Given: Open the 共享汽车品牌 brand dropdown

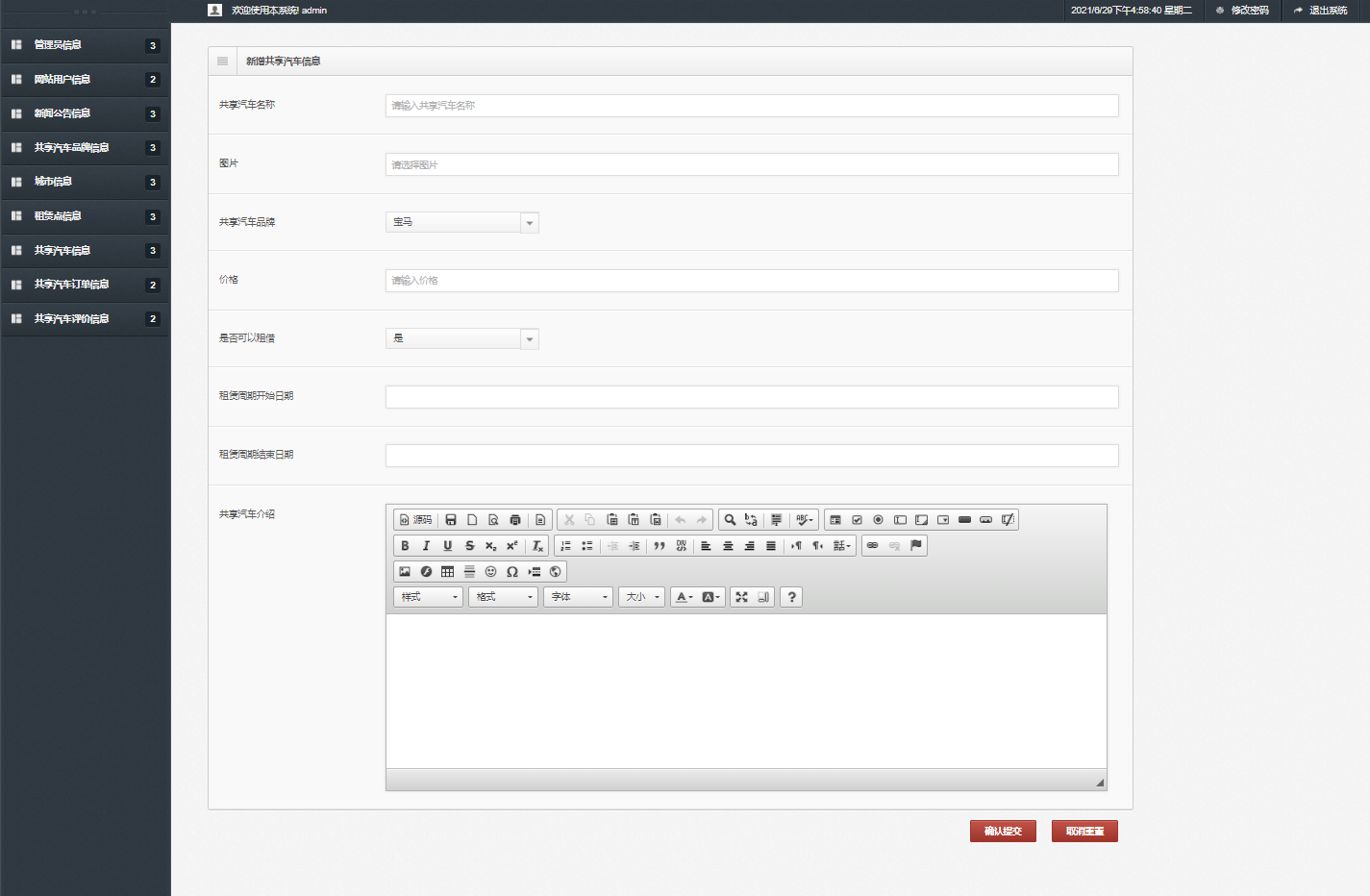Looking at the screenshot, I should tap(461, 223).
